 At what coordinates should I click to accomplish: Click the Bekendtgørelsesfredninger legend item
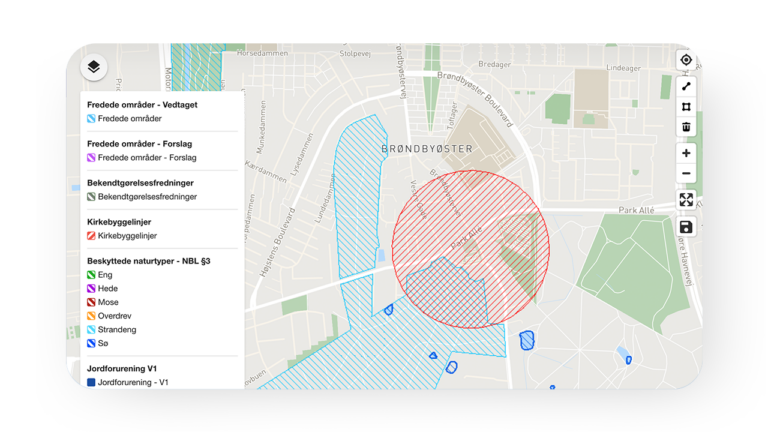pyautogui.click(x=147, y=197)
